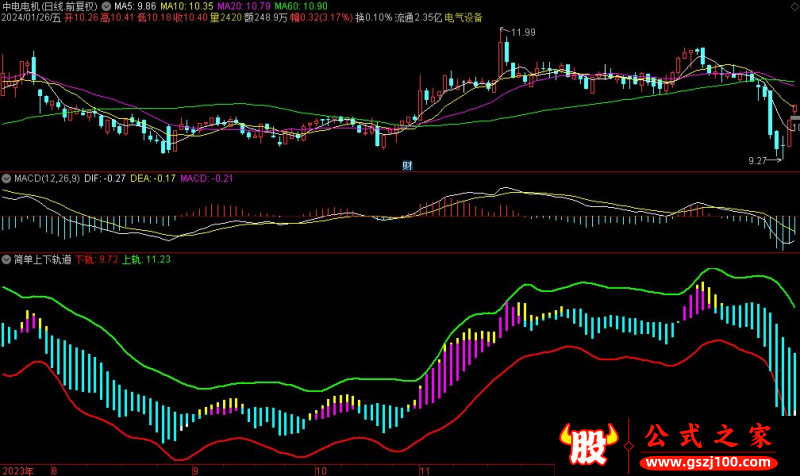Select the MA10 value label
This screenshot has width=800, height=476.
(187, 6)
